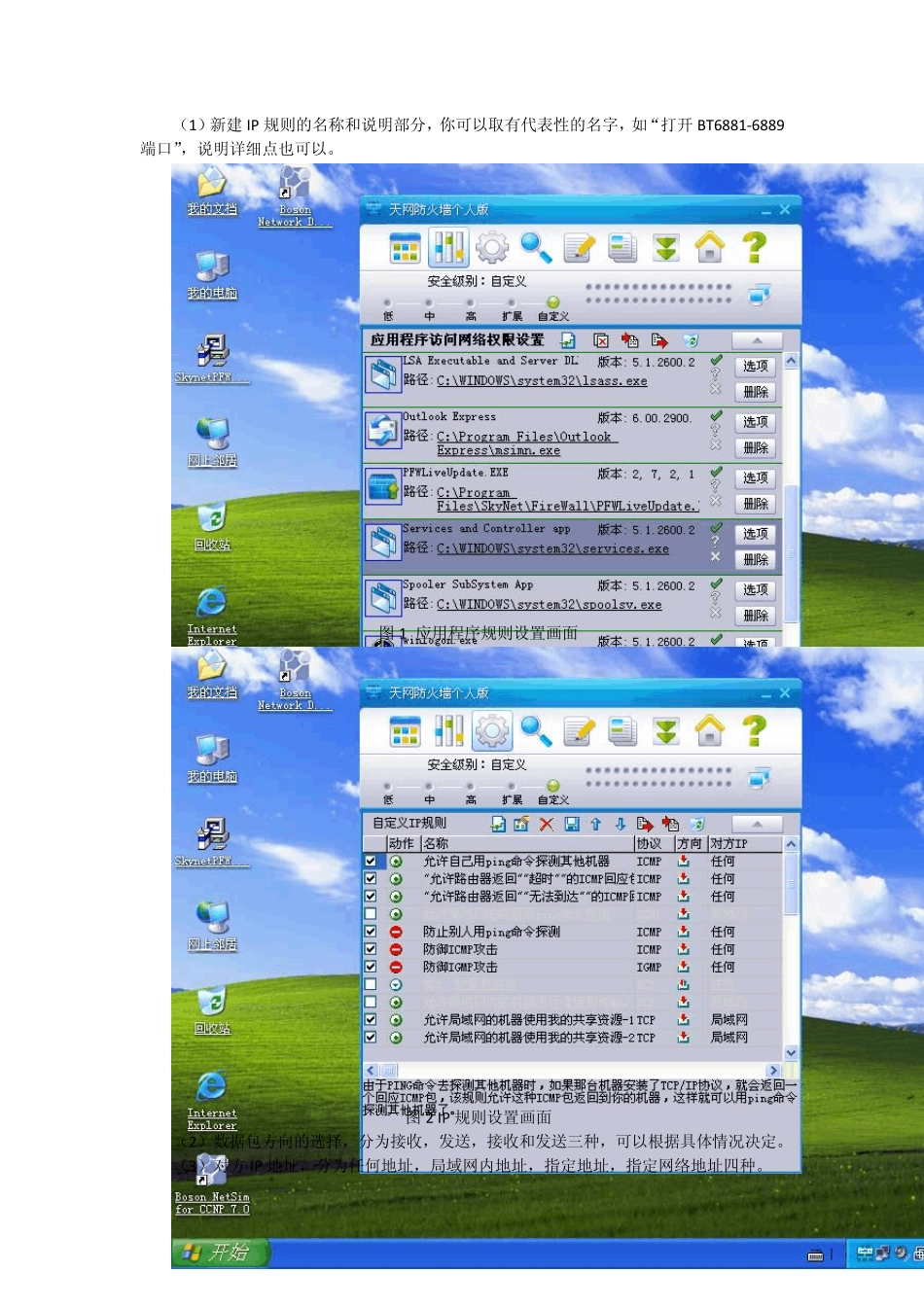Click scroll-right arrow of IP rules horizontal scrollbar
The width and height of the screenshot is (924, 1307).
(774, 1070)
